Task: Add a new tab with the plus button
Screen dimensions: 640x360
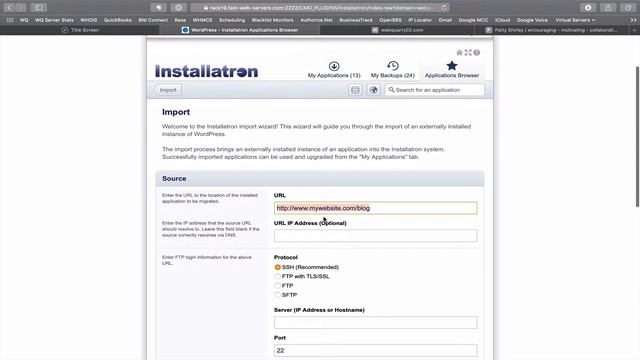Action: 634,30
